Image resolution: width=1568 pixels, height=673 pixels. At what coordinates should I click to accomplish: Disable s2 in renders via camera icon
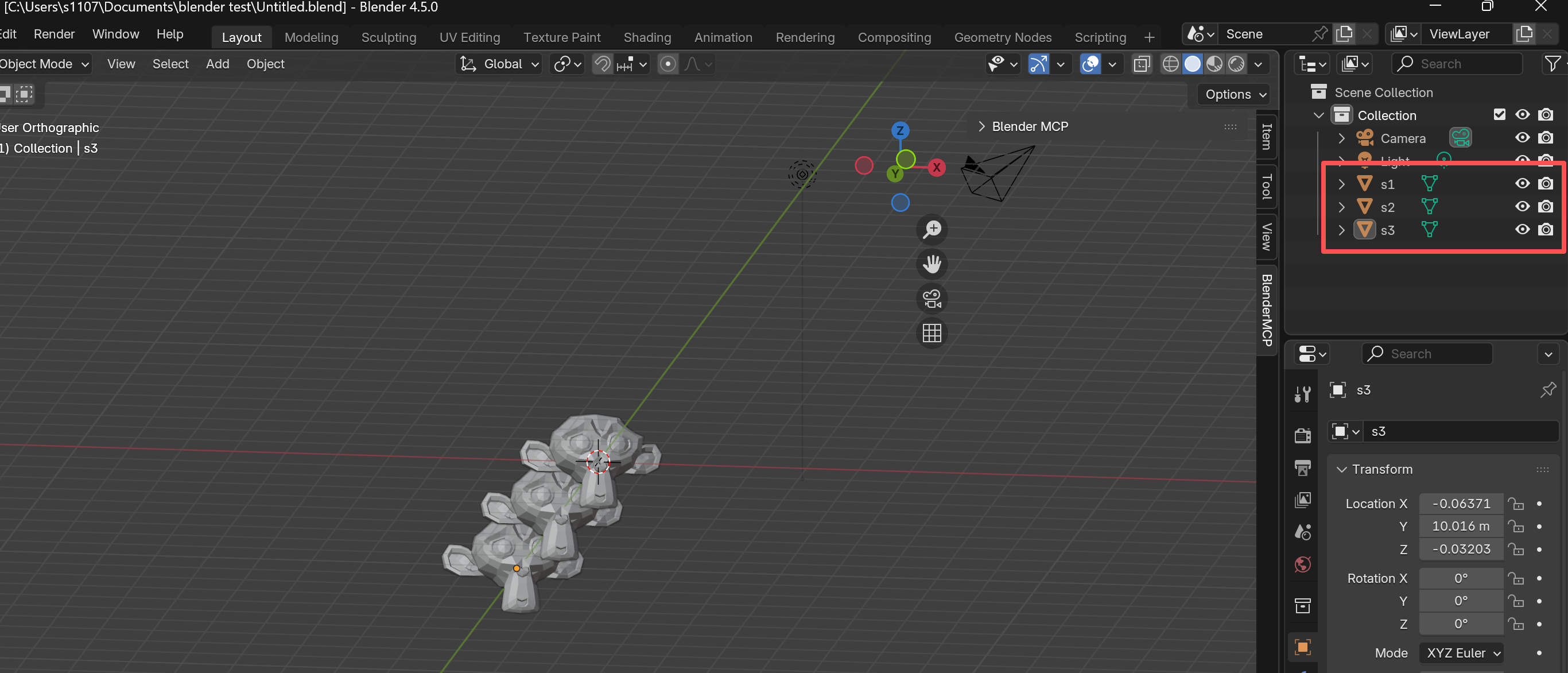1545,207
